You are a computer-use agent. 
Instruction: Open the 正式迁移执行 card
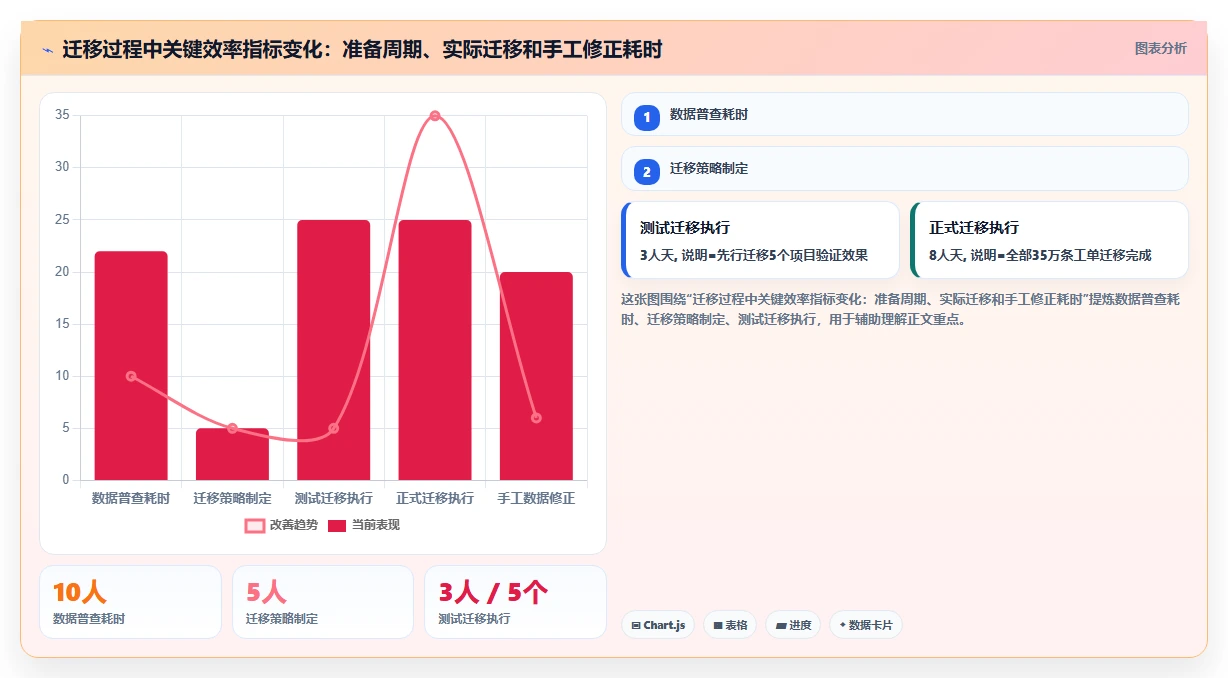1049,240
